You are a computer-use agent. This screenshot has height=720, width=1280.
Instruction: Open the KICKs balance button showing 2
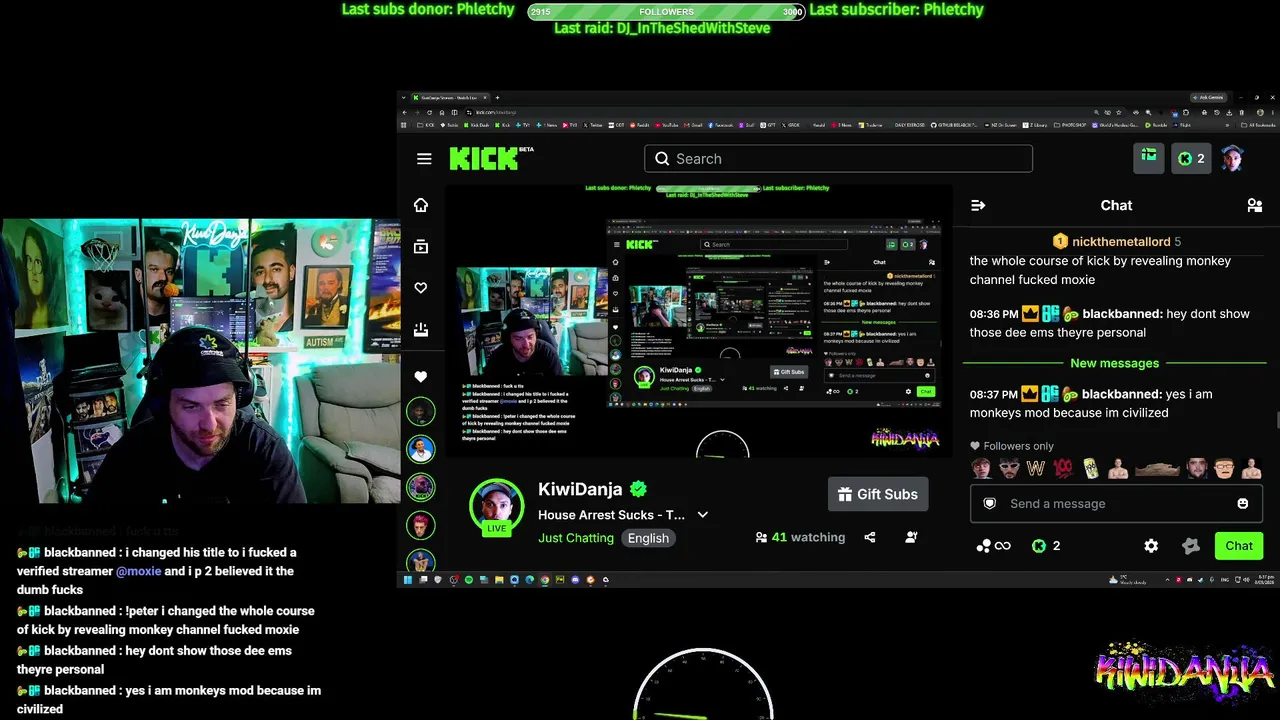pyautogui.click(x=1191, y=158)
